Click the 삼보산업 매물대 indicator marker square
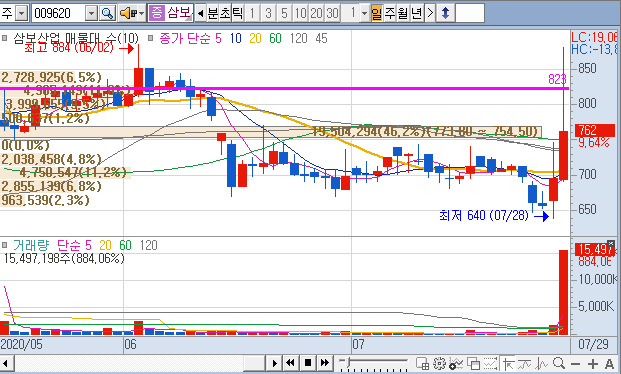Viewport: 621px width, 374px height. coord(5,38)
